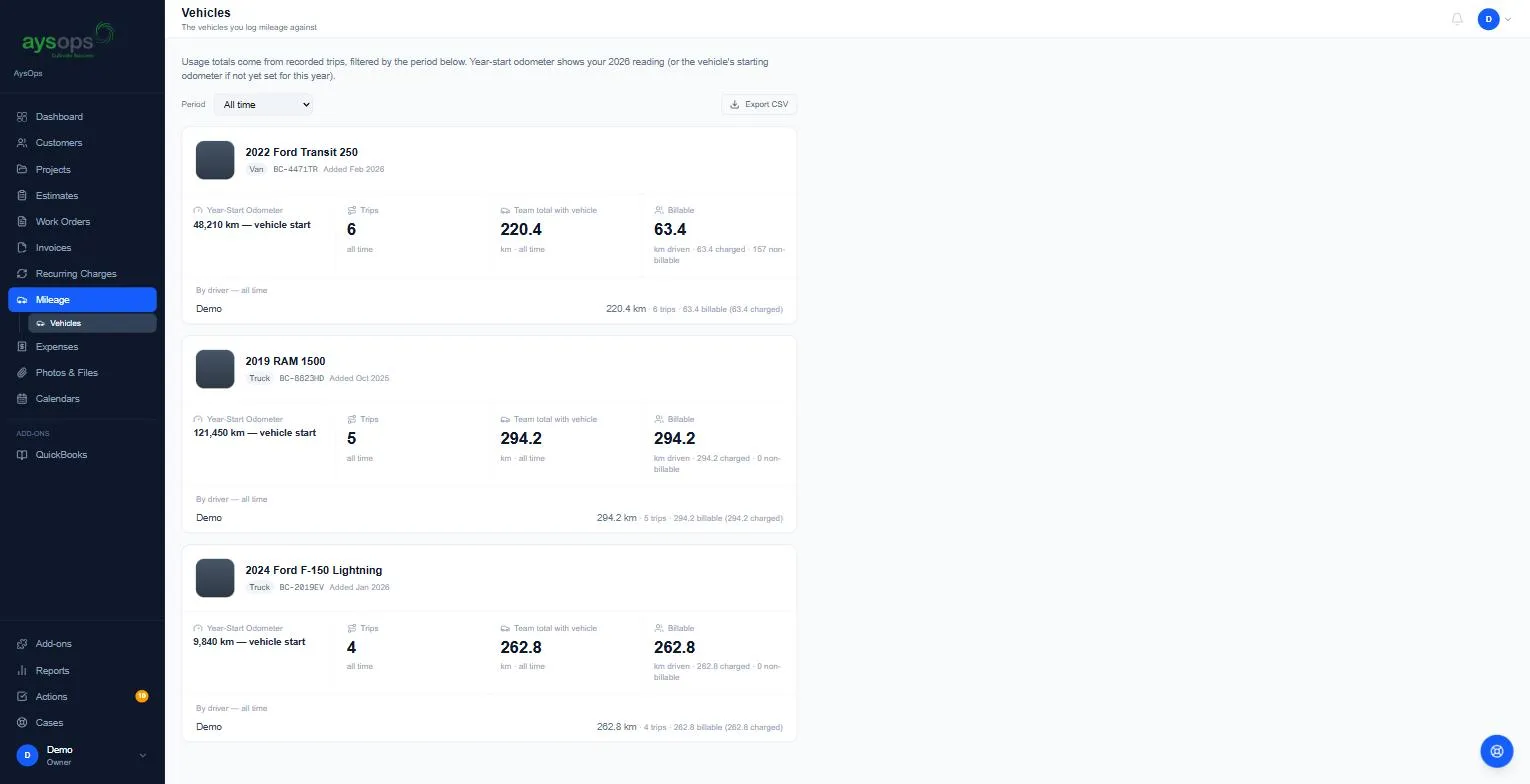This screenshot has width=1530, height=784.
Task: Click the Calendars icon
Action: click(22, 399)
